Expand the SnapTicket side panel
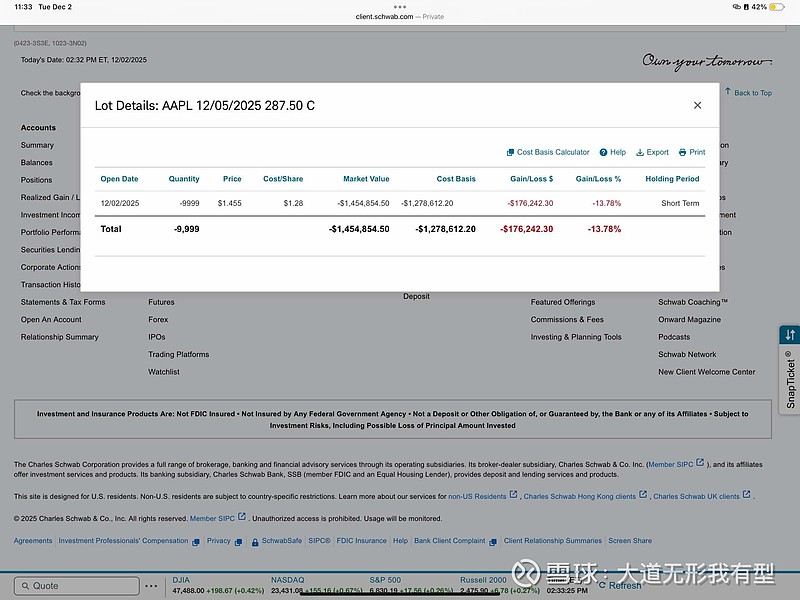Screen dimensions: 800x600 tap(790, 380)
